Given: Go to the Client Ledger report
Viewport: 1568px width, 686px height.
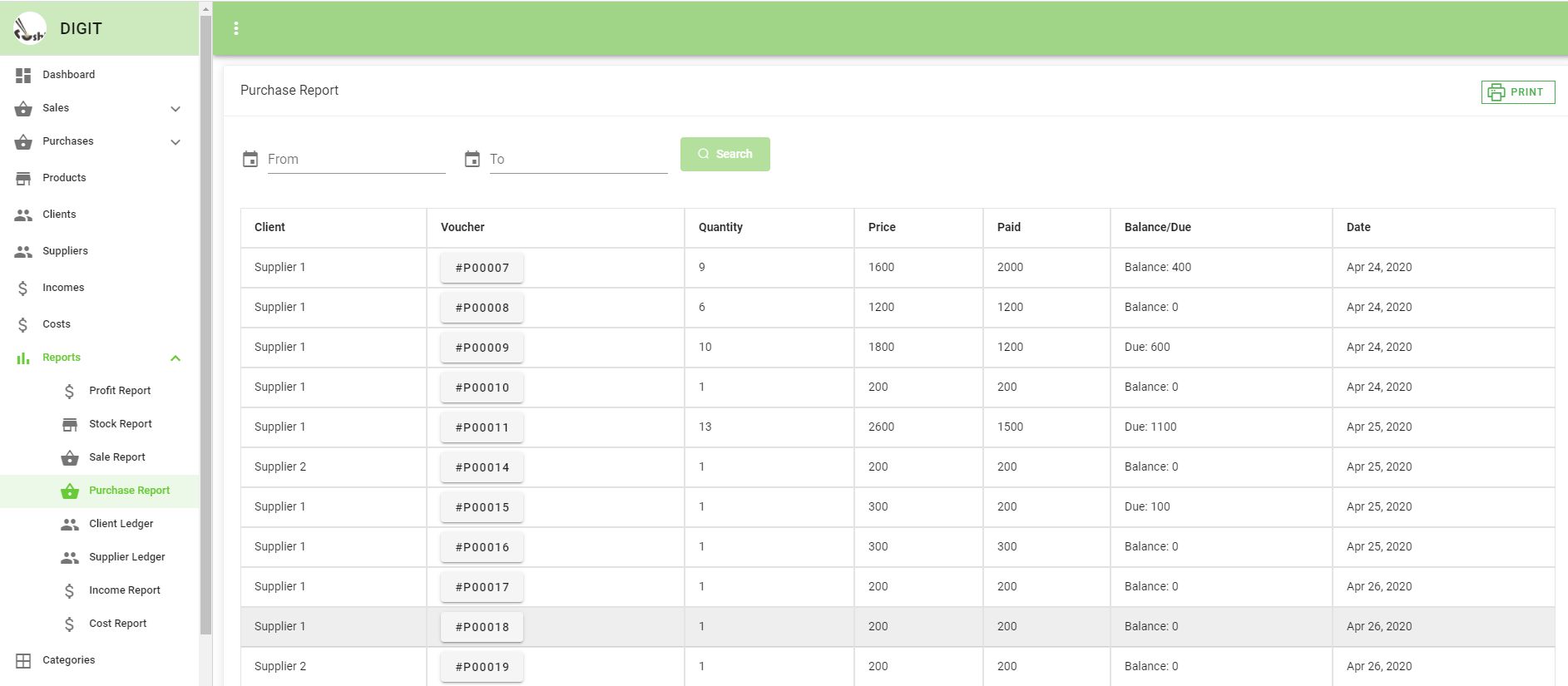Looking at the screenshot, I should coord(121,524).
